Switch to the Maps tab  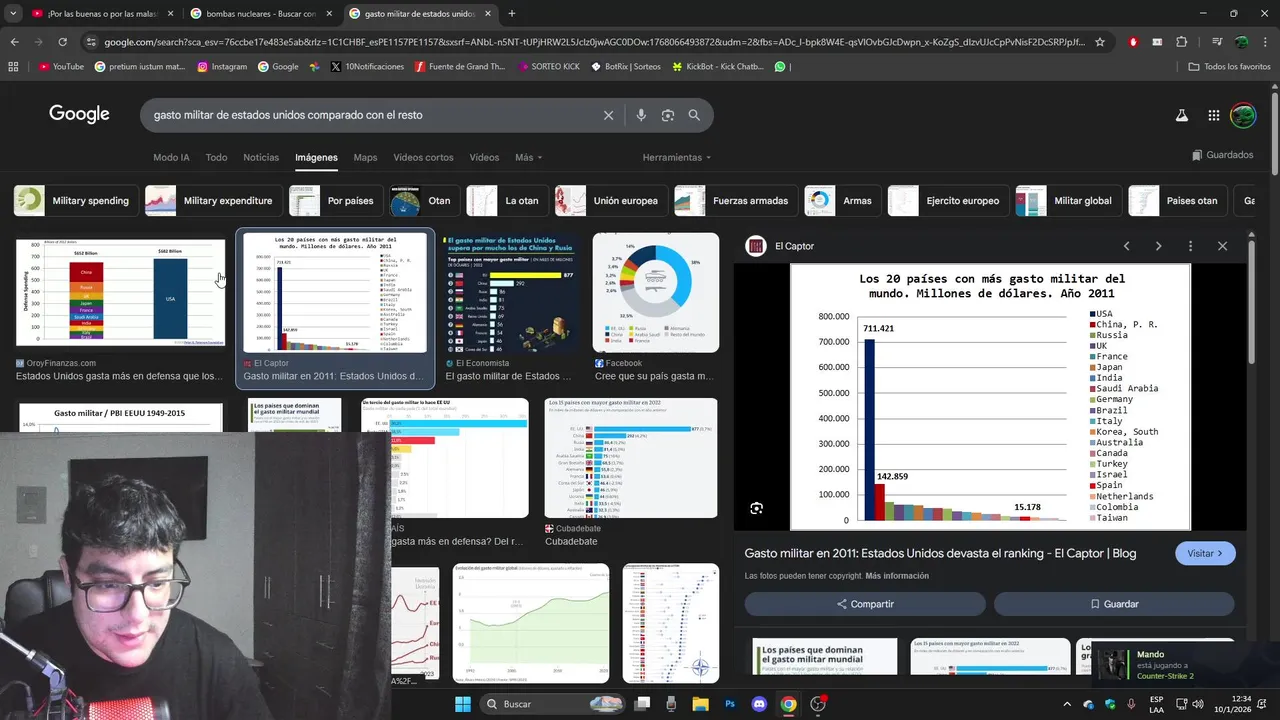(x=365, y=158)
